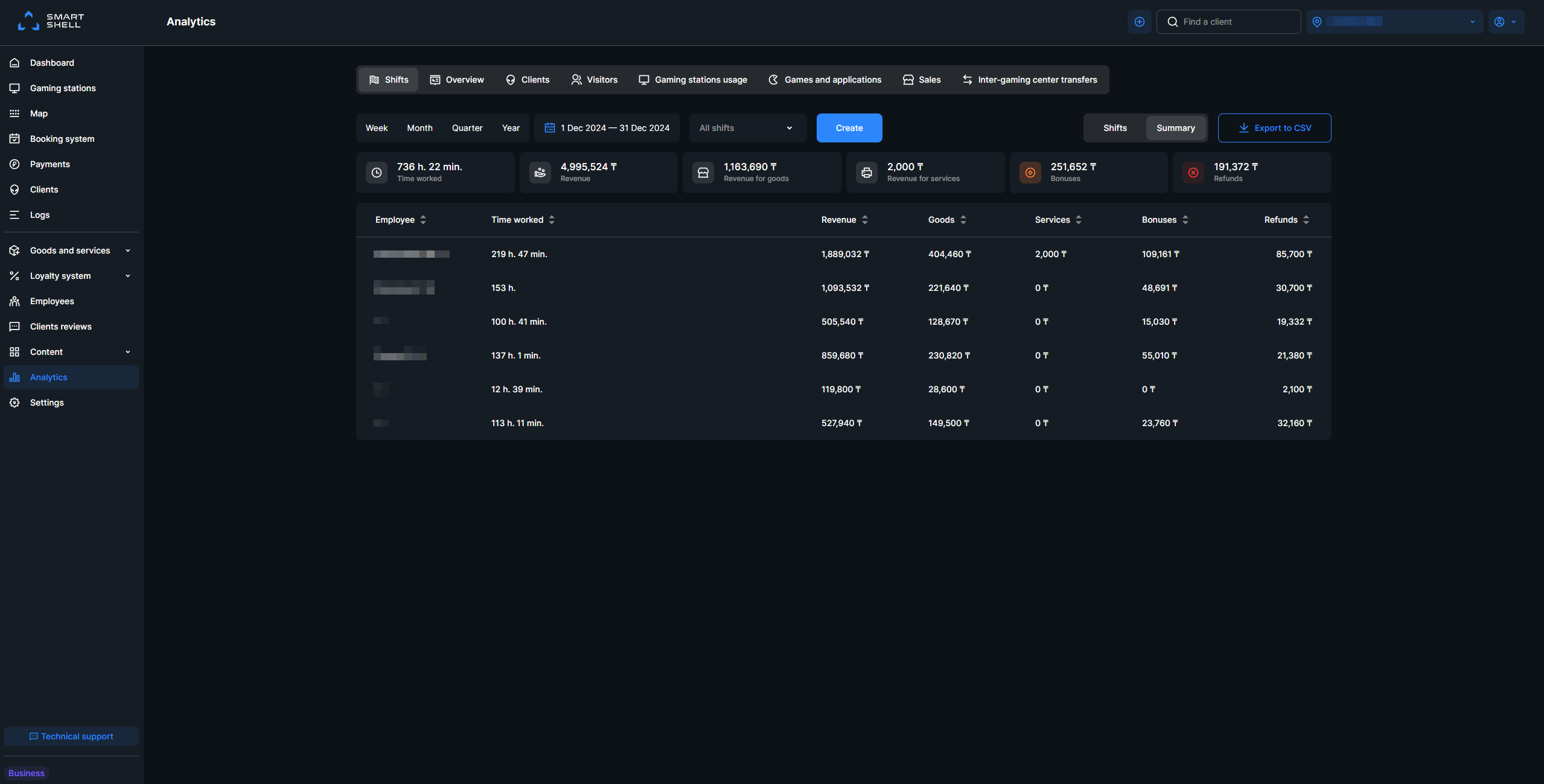
Task: Switch to the Gaming stations usage tab
Action: coord(693,80)
